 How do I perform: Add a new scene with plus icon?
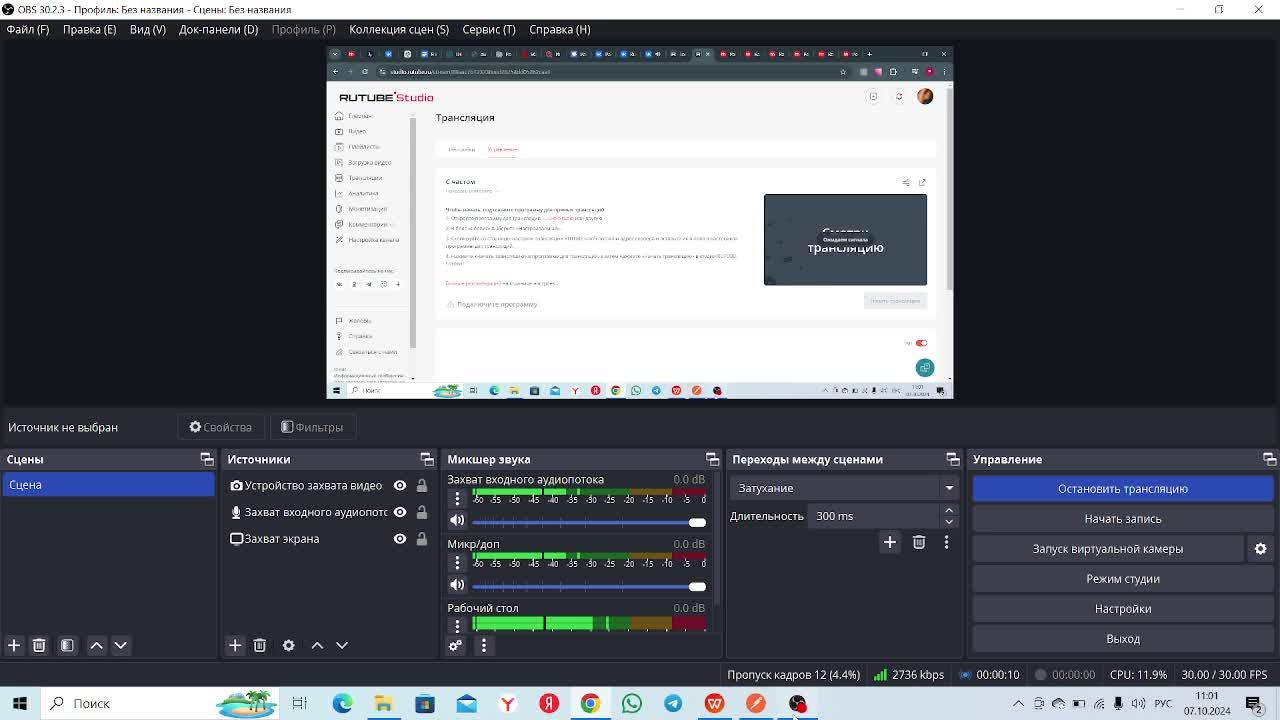click(14, 645)
